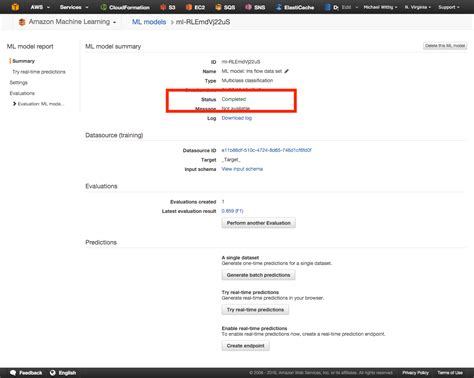Open the Support dropdown menu

(449, 7)
